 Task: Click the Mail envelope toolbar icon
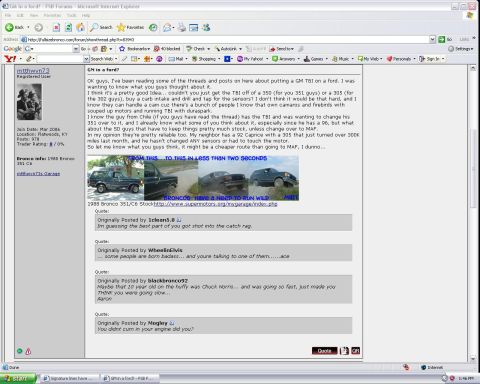coord(168,27)
